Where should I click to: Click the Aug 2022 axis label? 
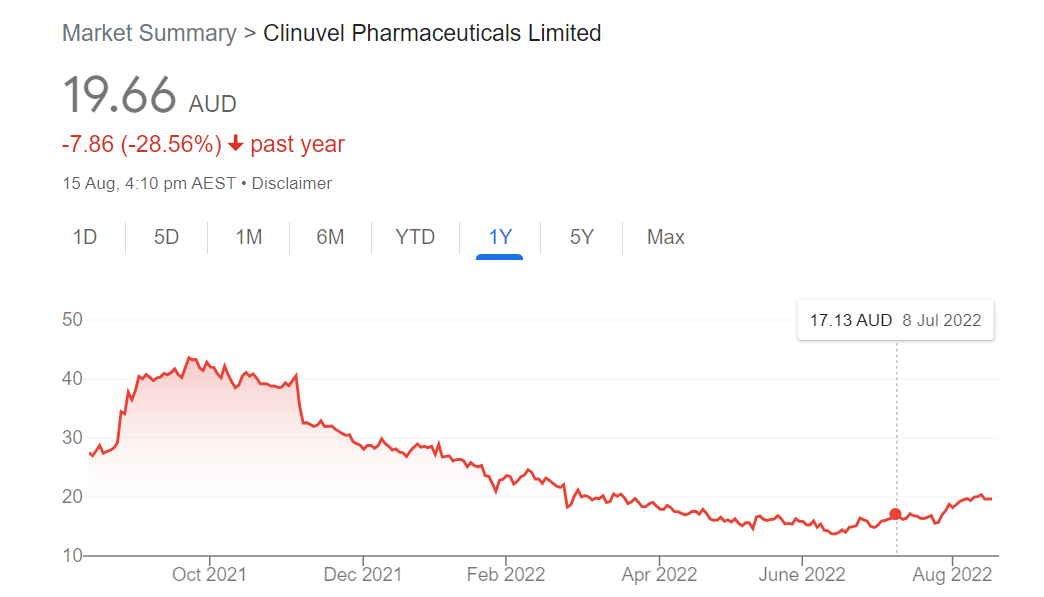tap(954, 575)
